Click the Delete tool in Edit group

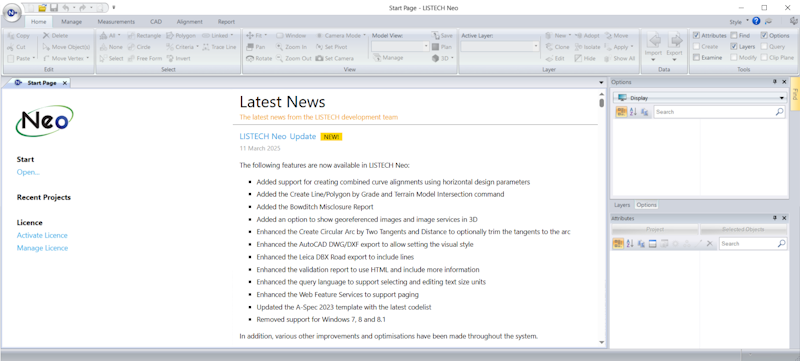tap(55, 36)
